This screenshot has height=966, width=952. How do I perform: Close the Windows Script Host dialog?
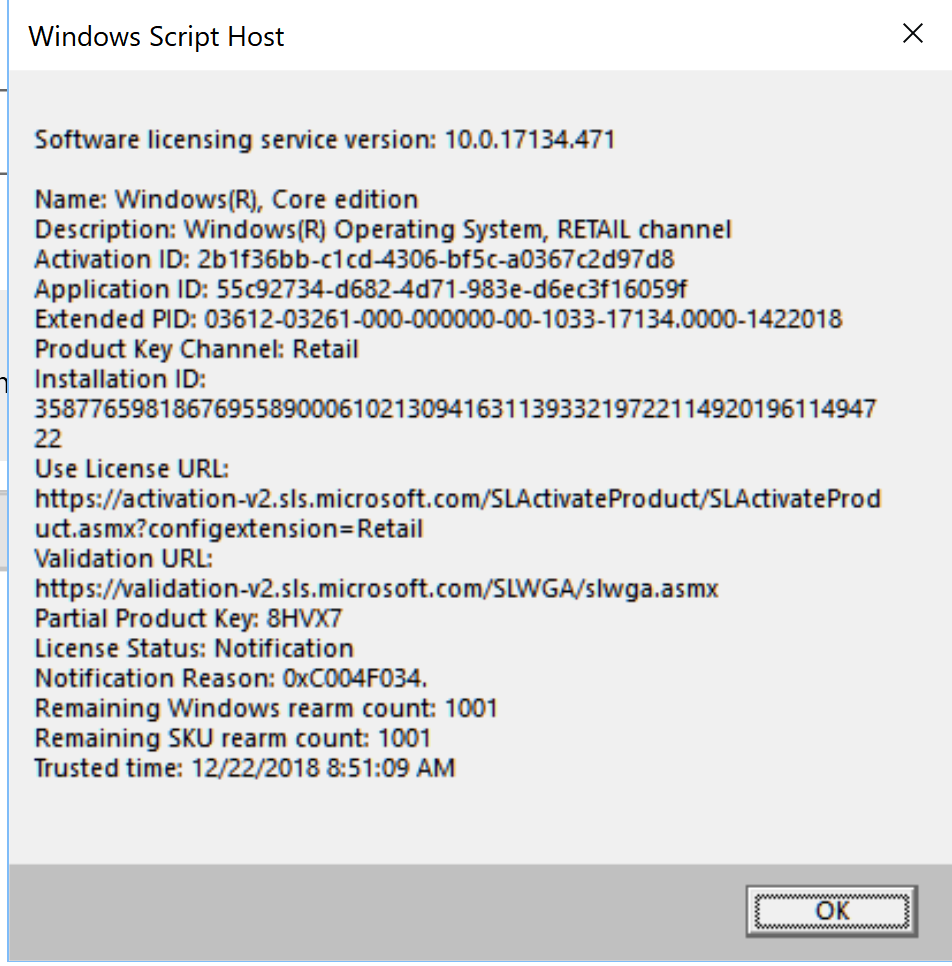coord(913,33)
